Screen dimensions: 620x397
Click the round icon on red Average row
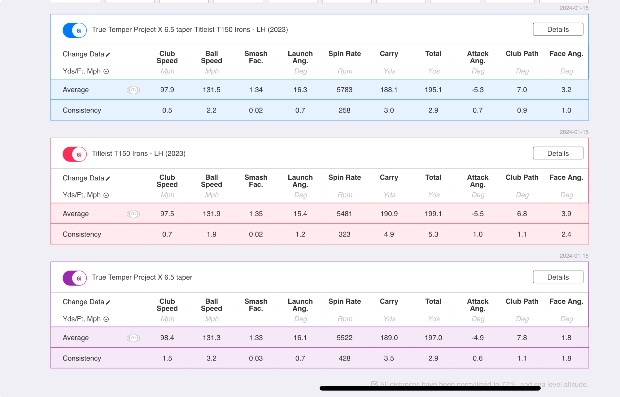133,214
